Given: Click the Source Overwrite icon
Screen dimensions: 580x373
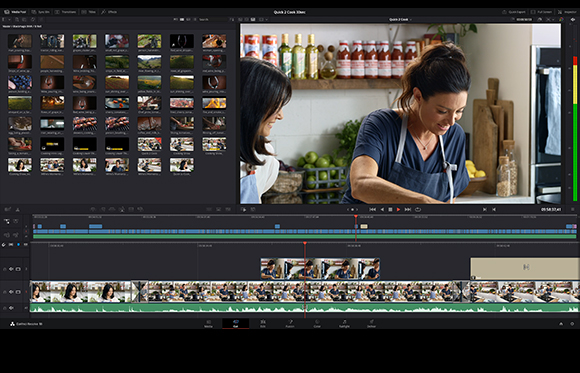Looking at the screenshot, I should pos(141,209).
